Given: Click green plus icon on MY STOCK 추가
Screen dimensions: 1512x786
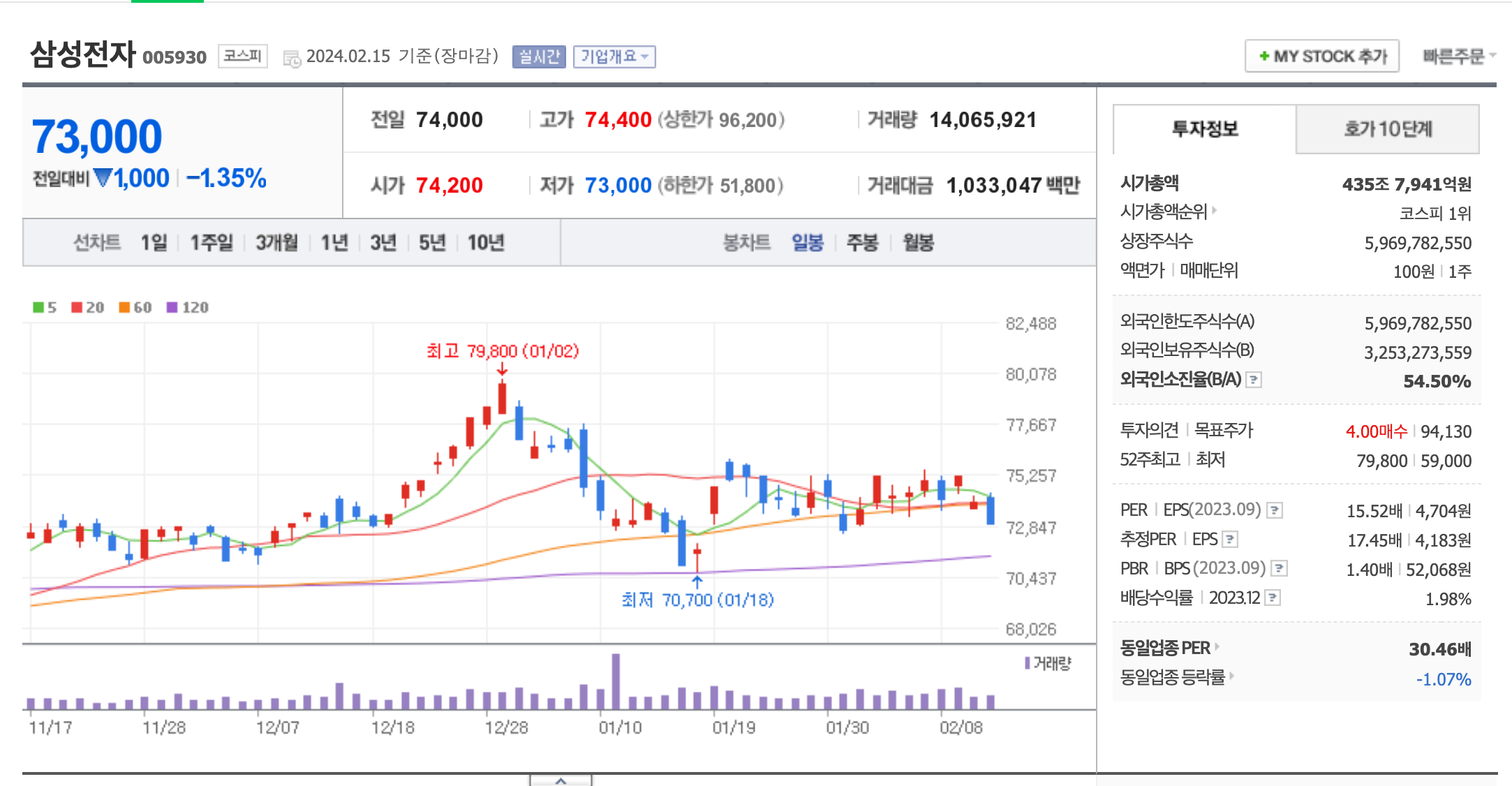Looking at the screenshot, I should [x=1263, y=57].
